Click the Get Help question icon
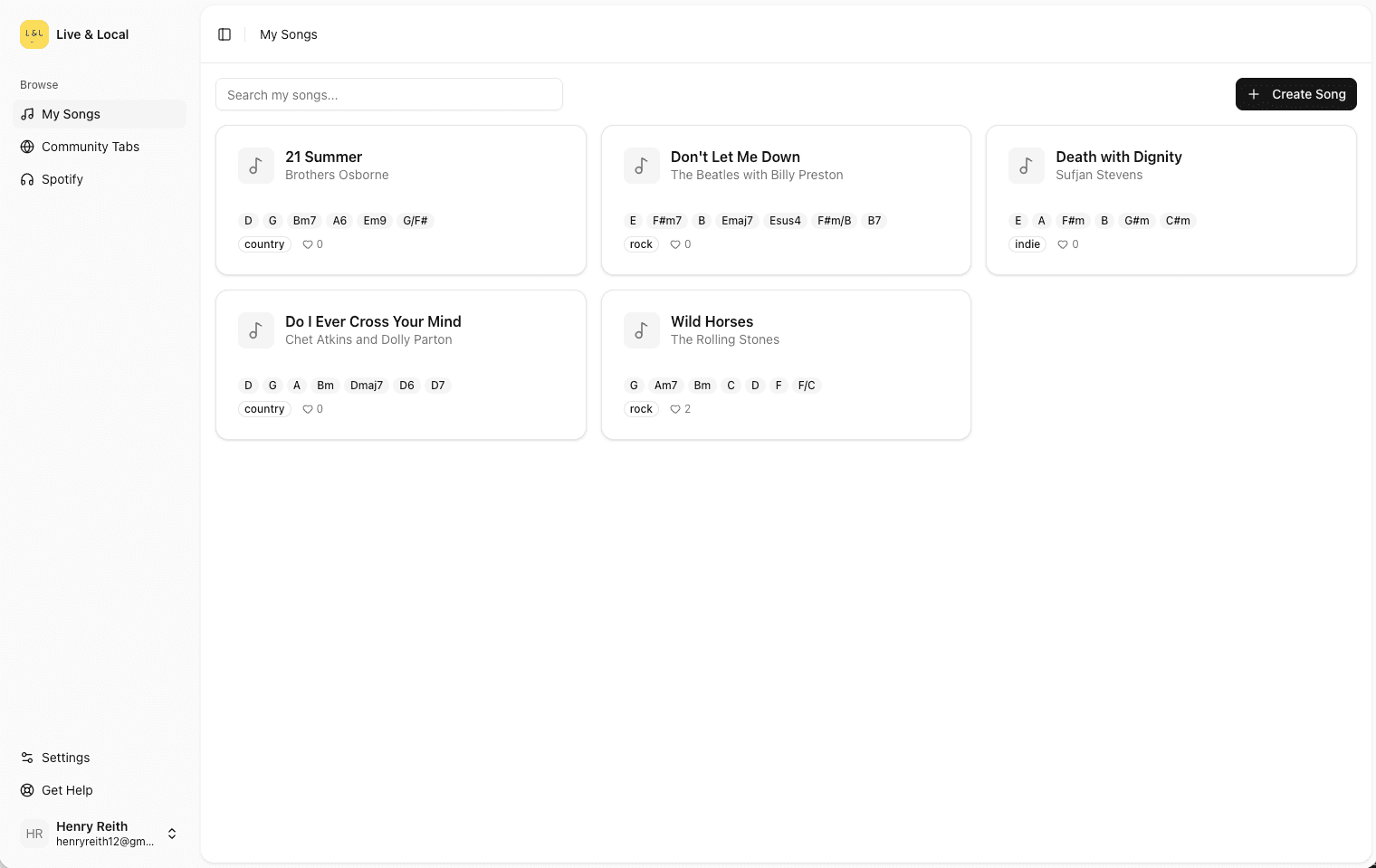1376x868 pixels. (x=26, y=790)
